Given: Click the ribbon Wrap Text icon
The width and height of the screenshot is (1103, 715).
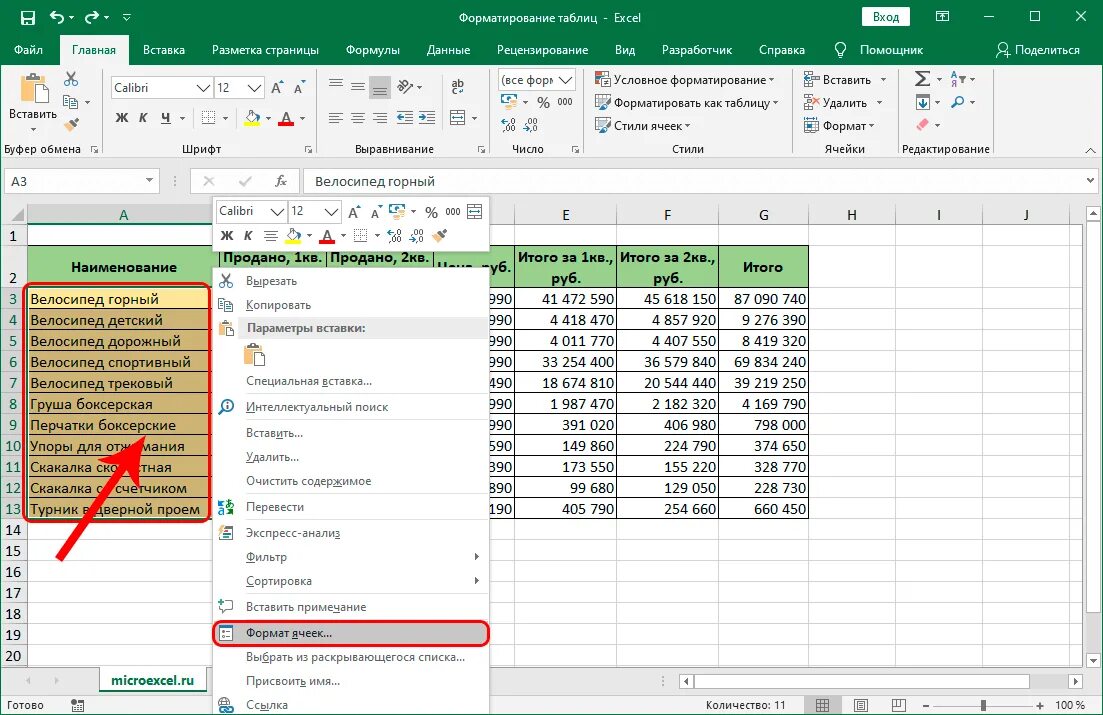Looking at the screenshot, I should pos(458,87).
